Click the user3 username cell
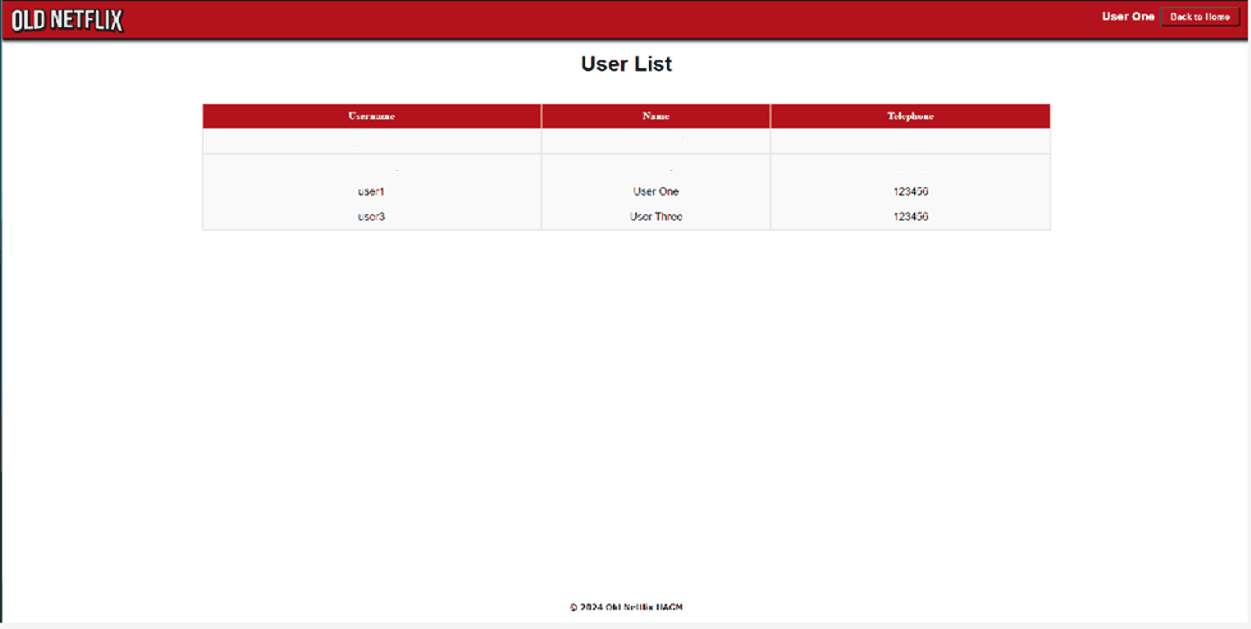 coord(371,216)
